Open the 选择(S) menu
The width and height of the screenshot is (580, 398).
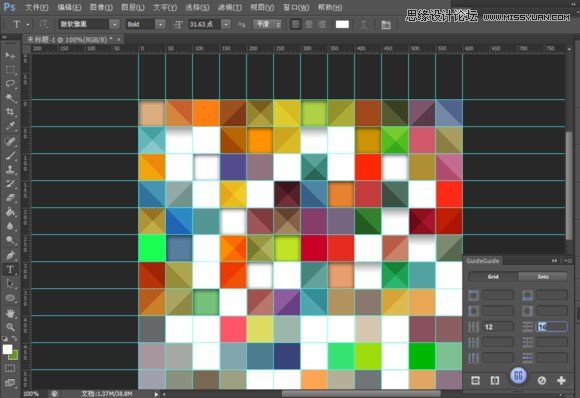tap(197, 7)
